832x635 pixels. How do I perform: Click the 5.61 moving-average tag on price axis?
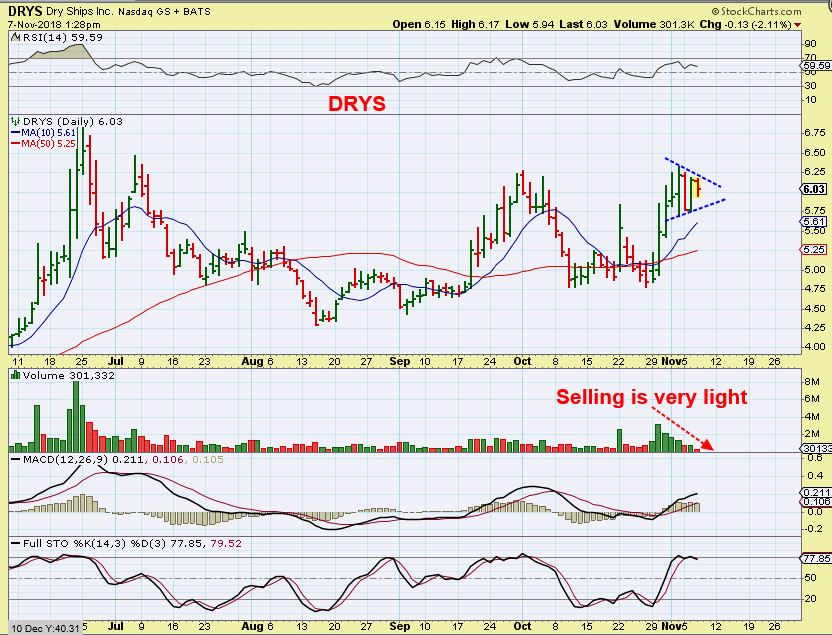click(813, 222)
